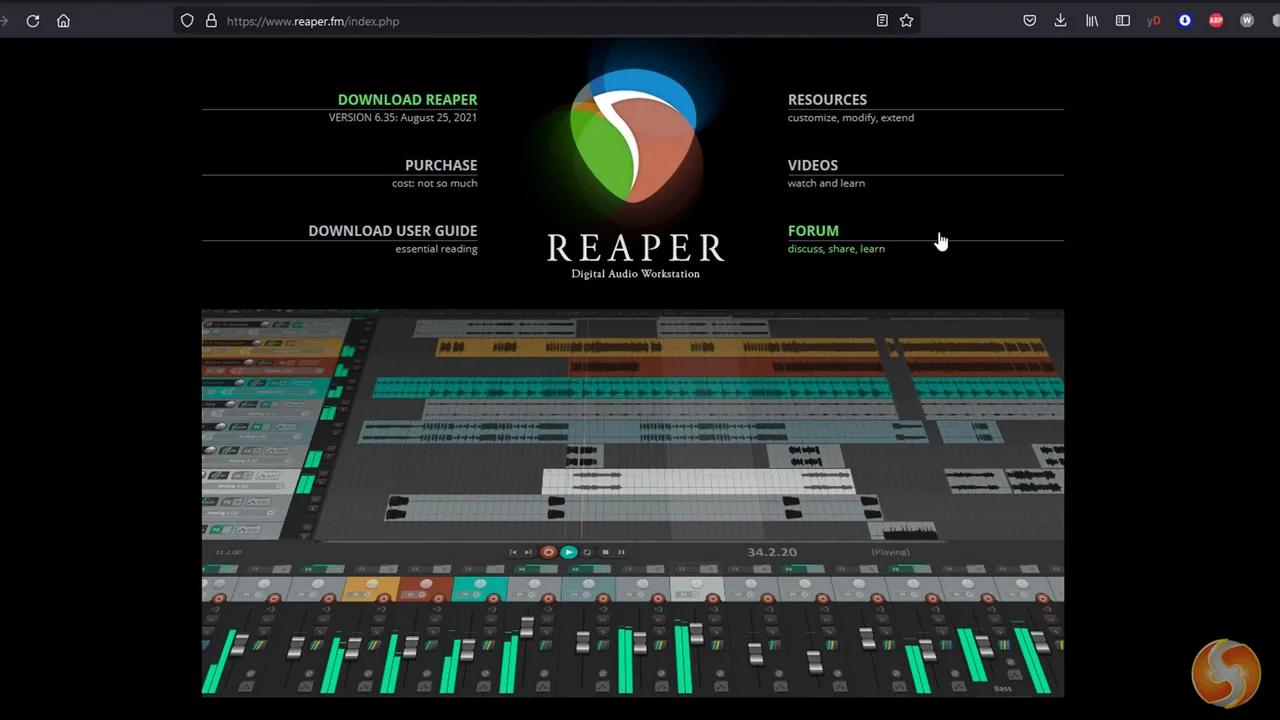Click the "watch and learn" text
This screenshot has width=1280, height=720.
pyautogui.click(x=826, y=183)
